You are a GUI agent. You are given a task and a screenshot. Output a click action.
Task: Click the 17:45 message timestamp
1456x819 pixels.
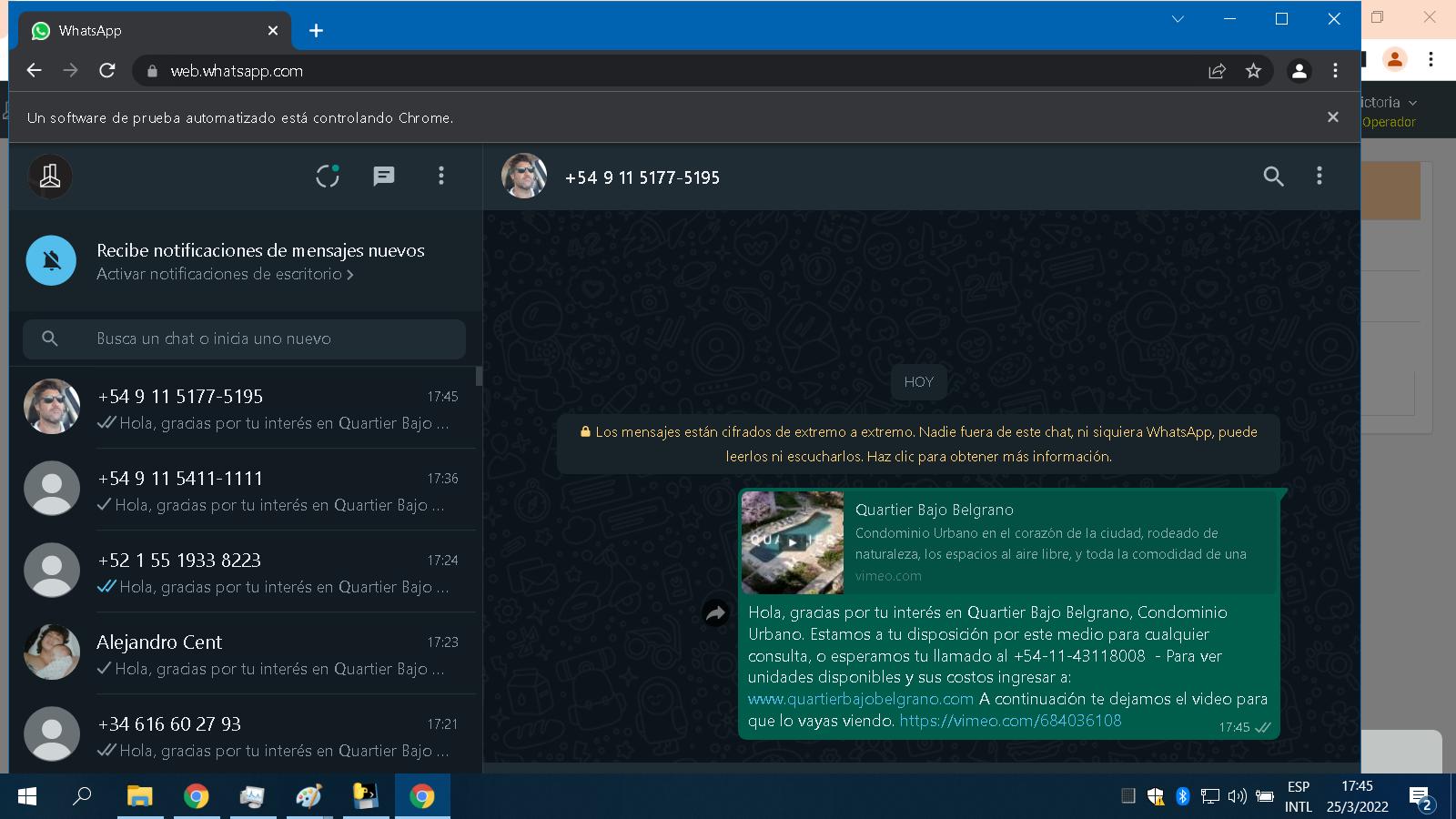click(x=1234, y=727)
